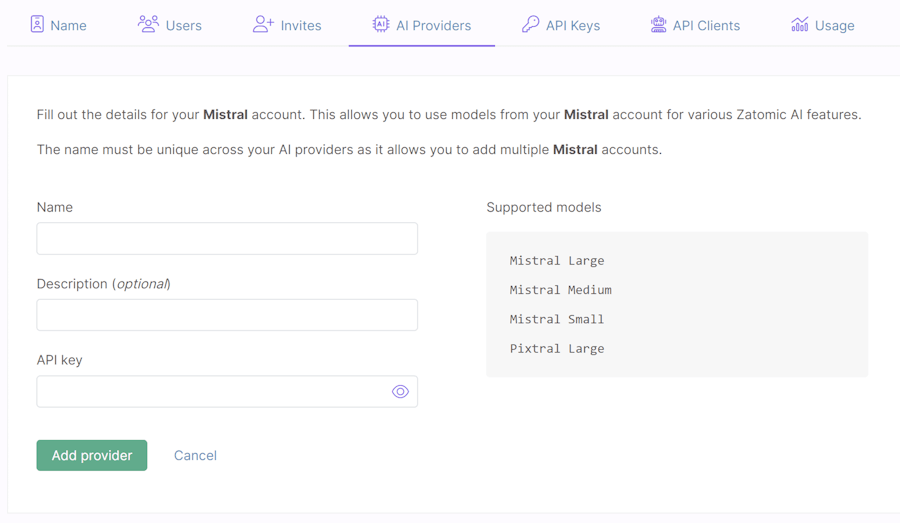900x523 pixels.
Task: Click the API Keys key icon
Action: pyautogui.click(x=530, y=24)
